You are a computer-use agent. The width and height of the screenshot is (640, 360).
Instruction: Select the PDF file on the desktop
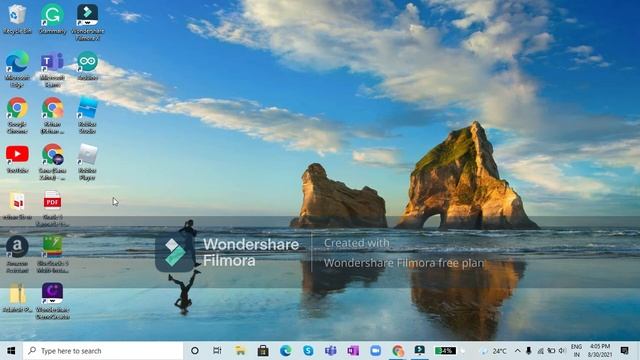(x=52, y=208)
